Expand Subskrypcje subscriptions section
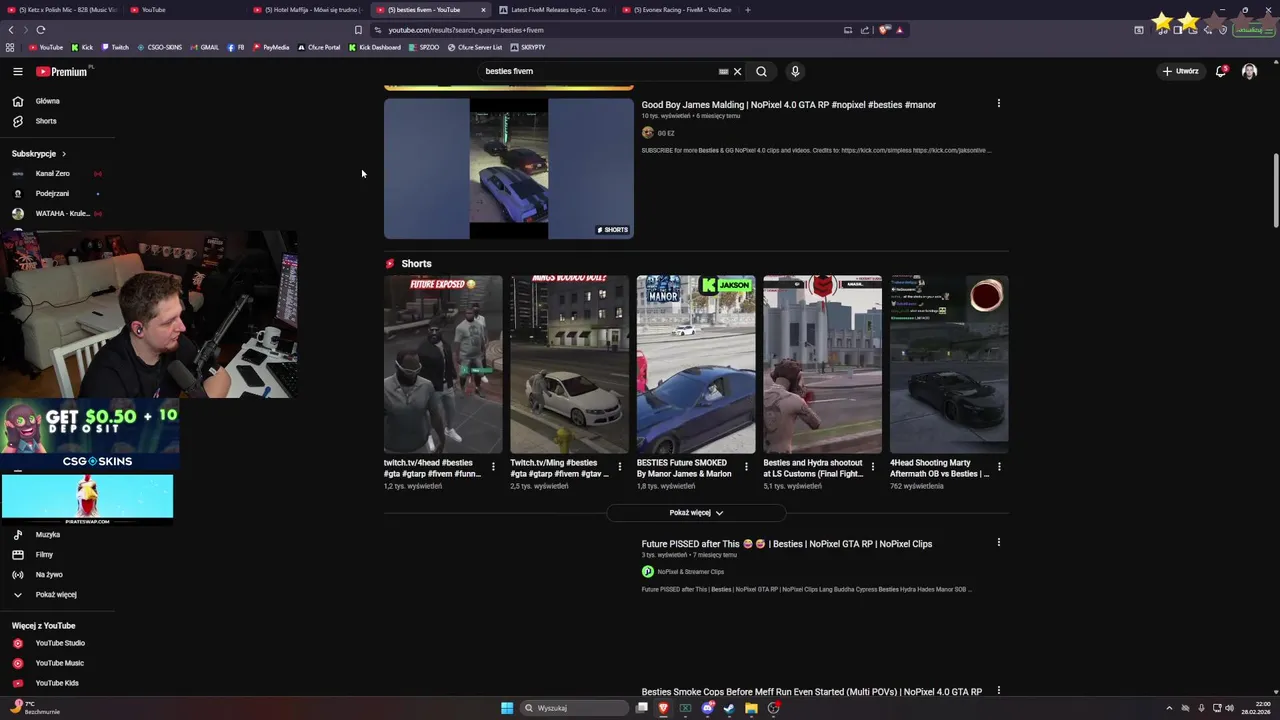This screenshot has height=720, width=1280. coord(39,154)
